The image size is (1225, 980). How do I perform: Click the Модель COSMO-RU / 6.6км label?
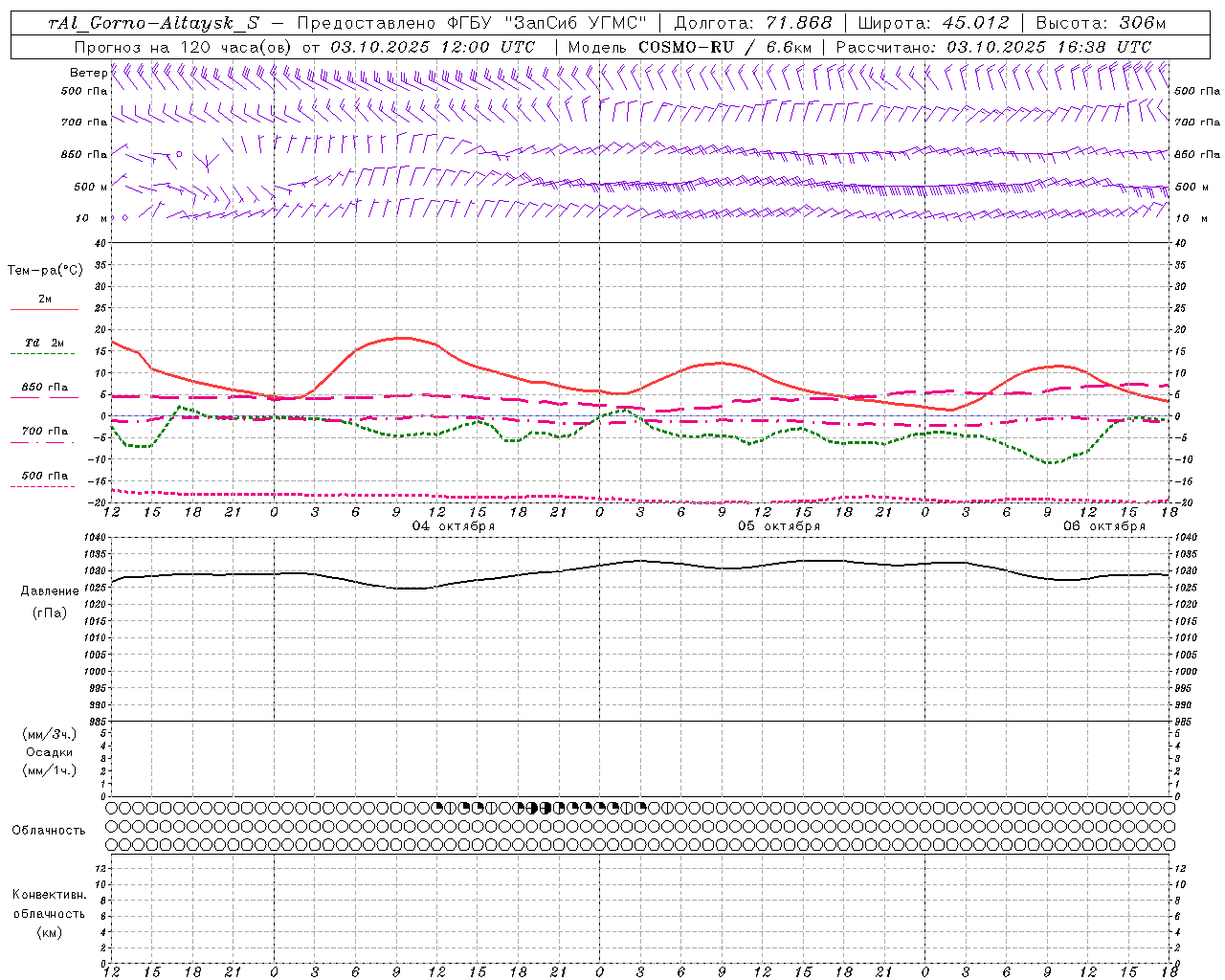pos(689,47)
